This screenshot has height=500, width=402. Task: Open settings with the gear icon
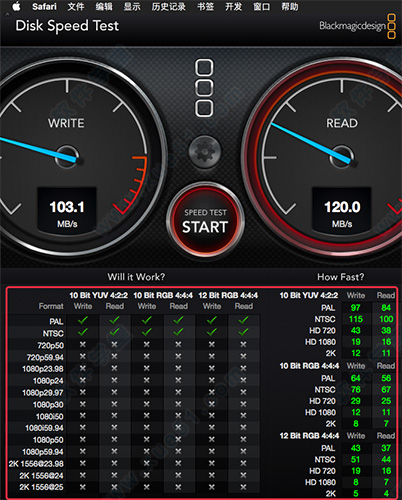click(205, 152)
